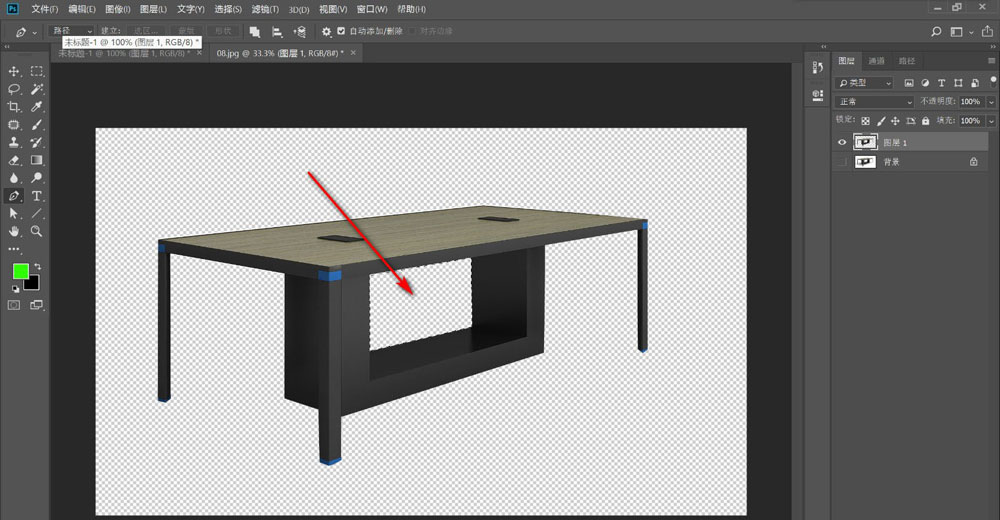Select the horizontal Type tool
This screenshot has width=1000, height=520.
[x=37, y=196]
